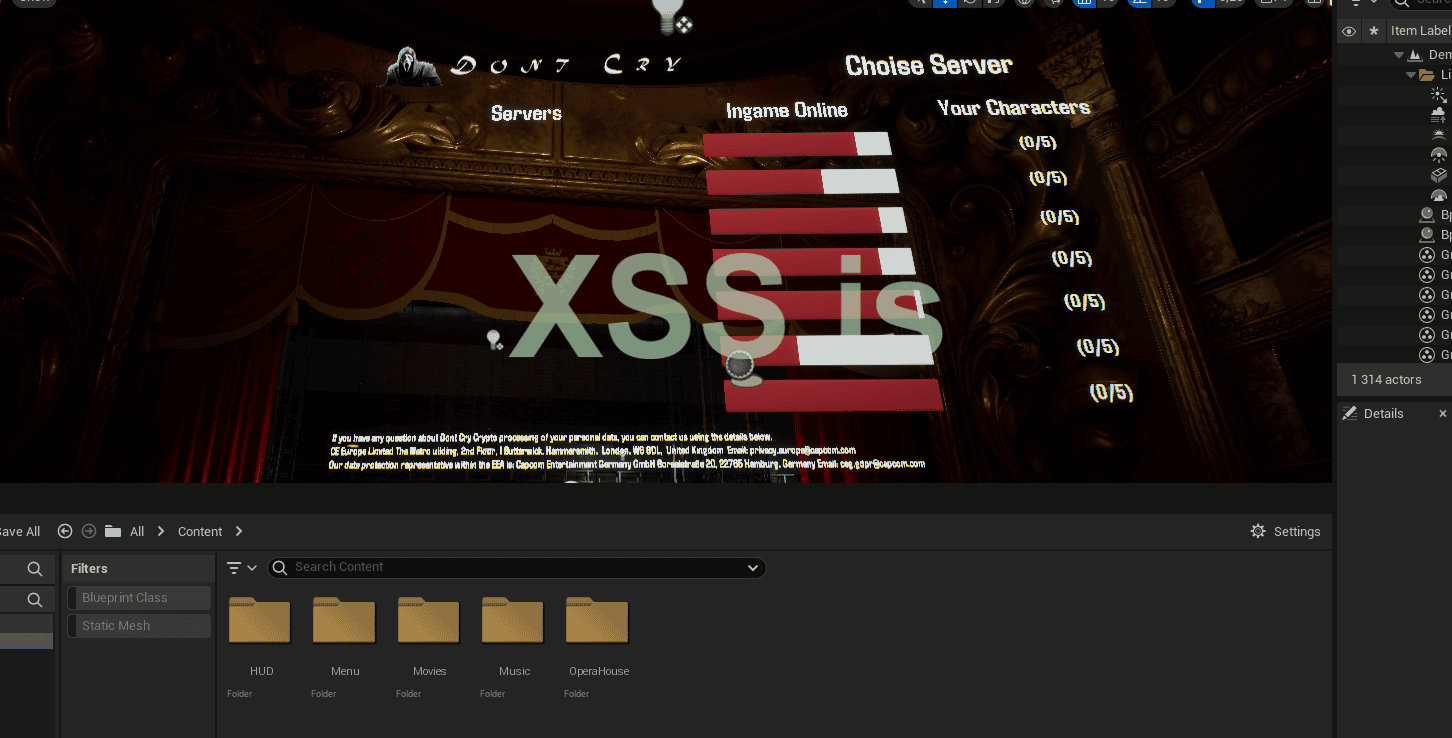Click the bottom fully red server bar

point(834,395)
